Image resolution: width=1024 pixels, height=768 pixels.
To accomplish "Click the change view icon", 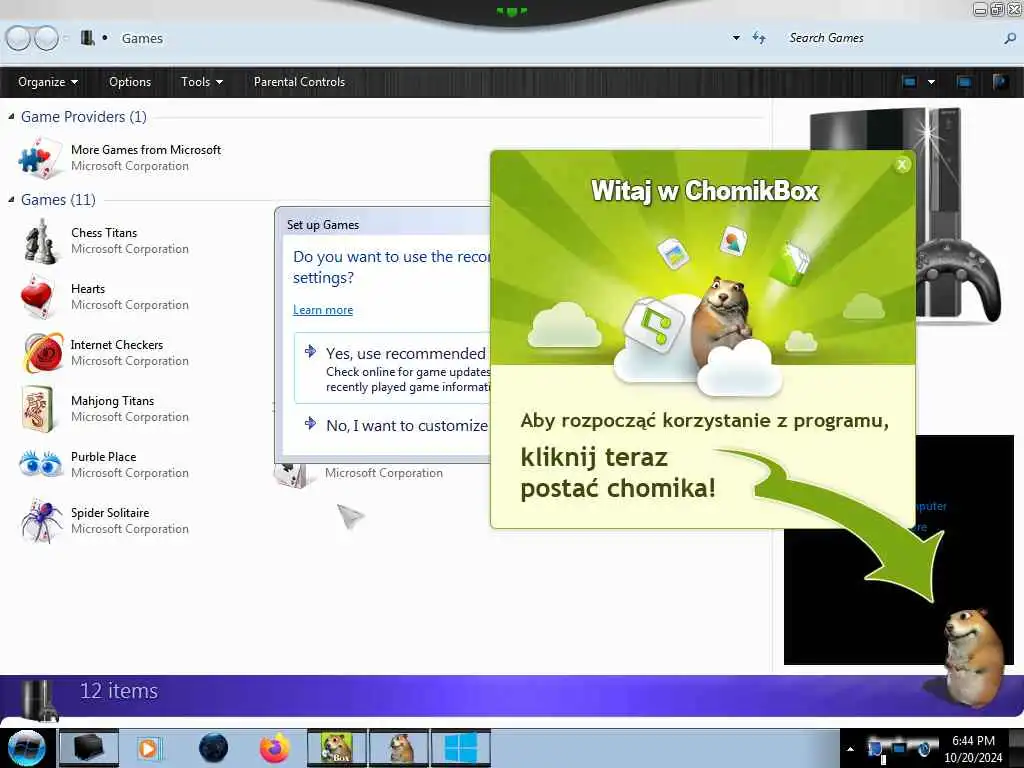I will click(909, 82).
